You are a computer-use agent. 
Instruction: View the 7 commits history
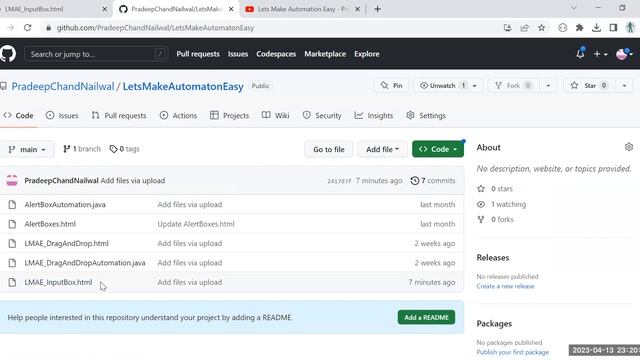coord(433,180)
